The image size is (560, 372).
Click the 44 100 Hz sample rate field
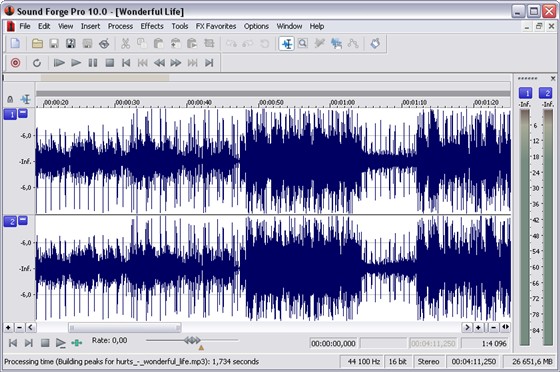coord(364,362)
